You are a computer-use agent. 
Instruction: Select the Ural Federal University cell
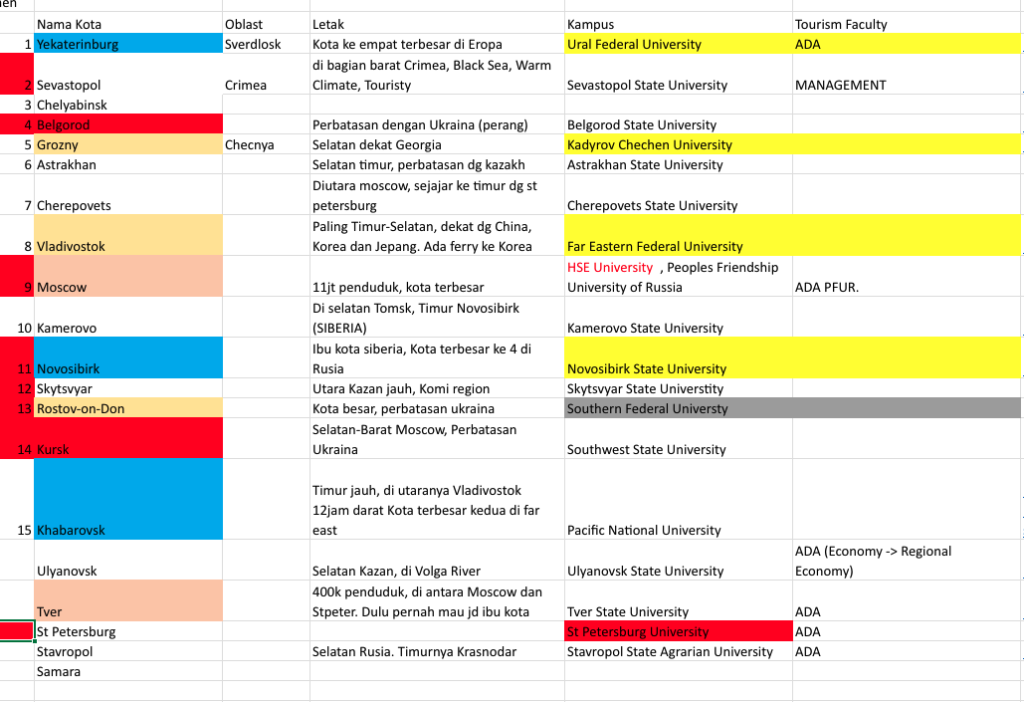(x=677, y=44)
